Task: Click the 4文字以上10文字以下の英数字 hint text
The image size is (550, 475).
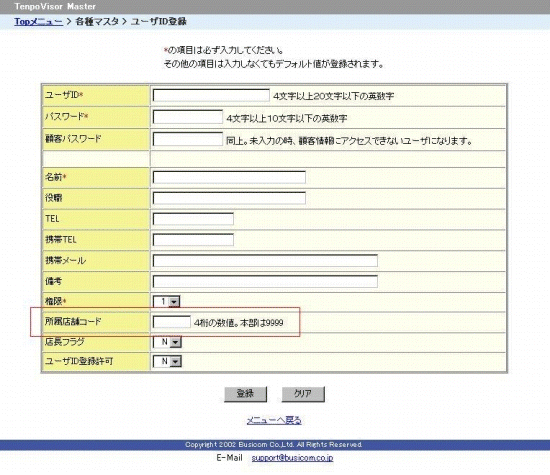Action: click(287, 119)
